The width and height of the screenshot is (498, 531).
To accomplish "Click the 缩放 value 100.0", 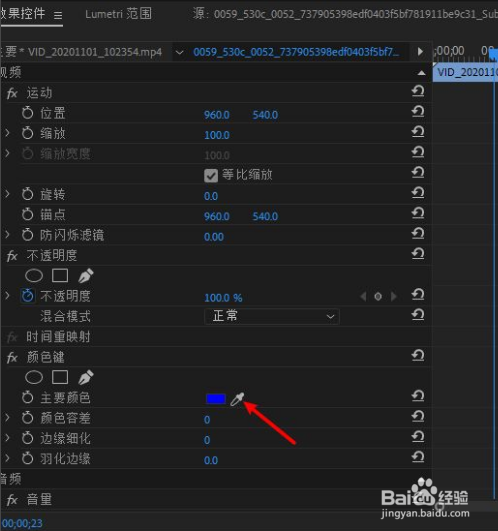I will pos(217,135).
